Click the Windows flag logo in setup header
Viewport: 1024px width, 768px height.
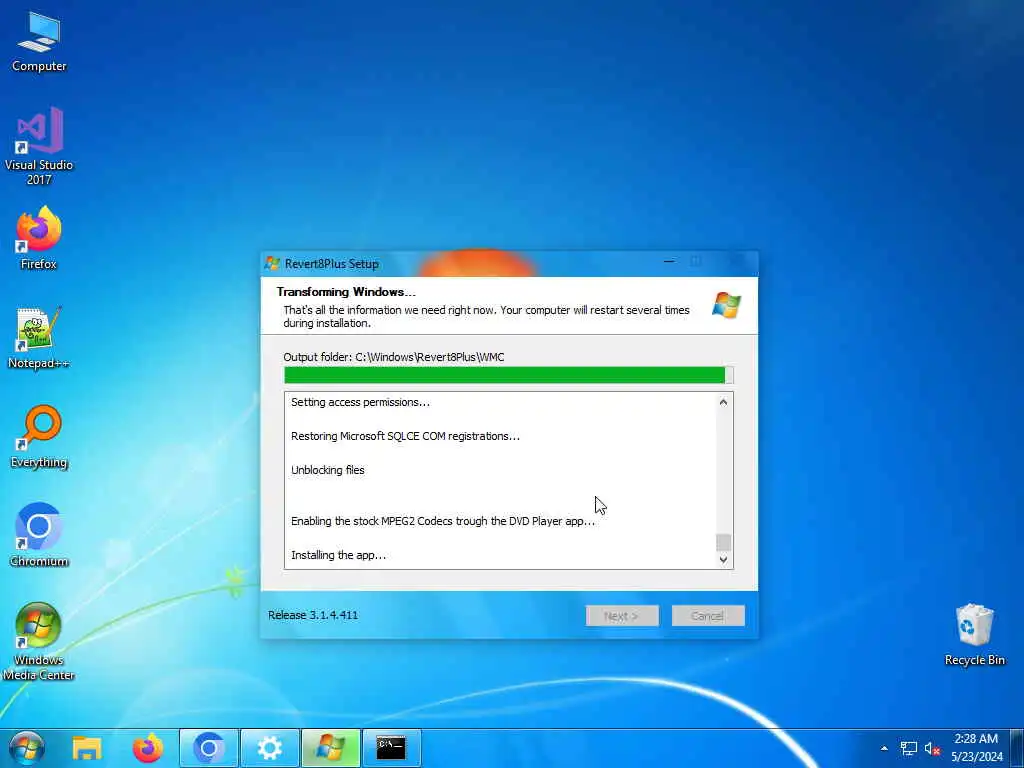[x=726, y=305]
